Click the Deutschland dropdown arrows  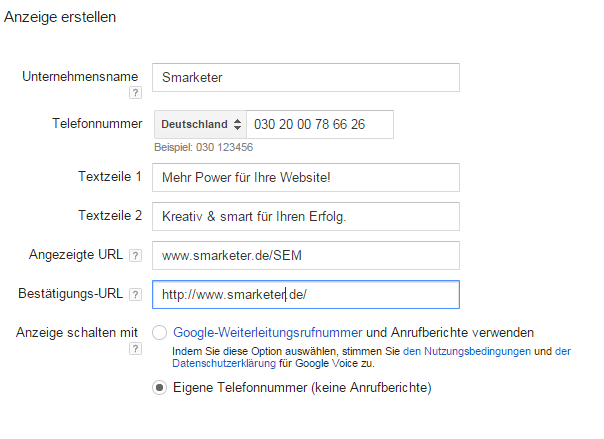238,124
